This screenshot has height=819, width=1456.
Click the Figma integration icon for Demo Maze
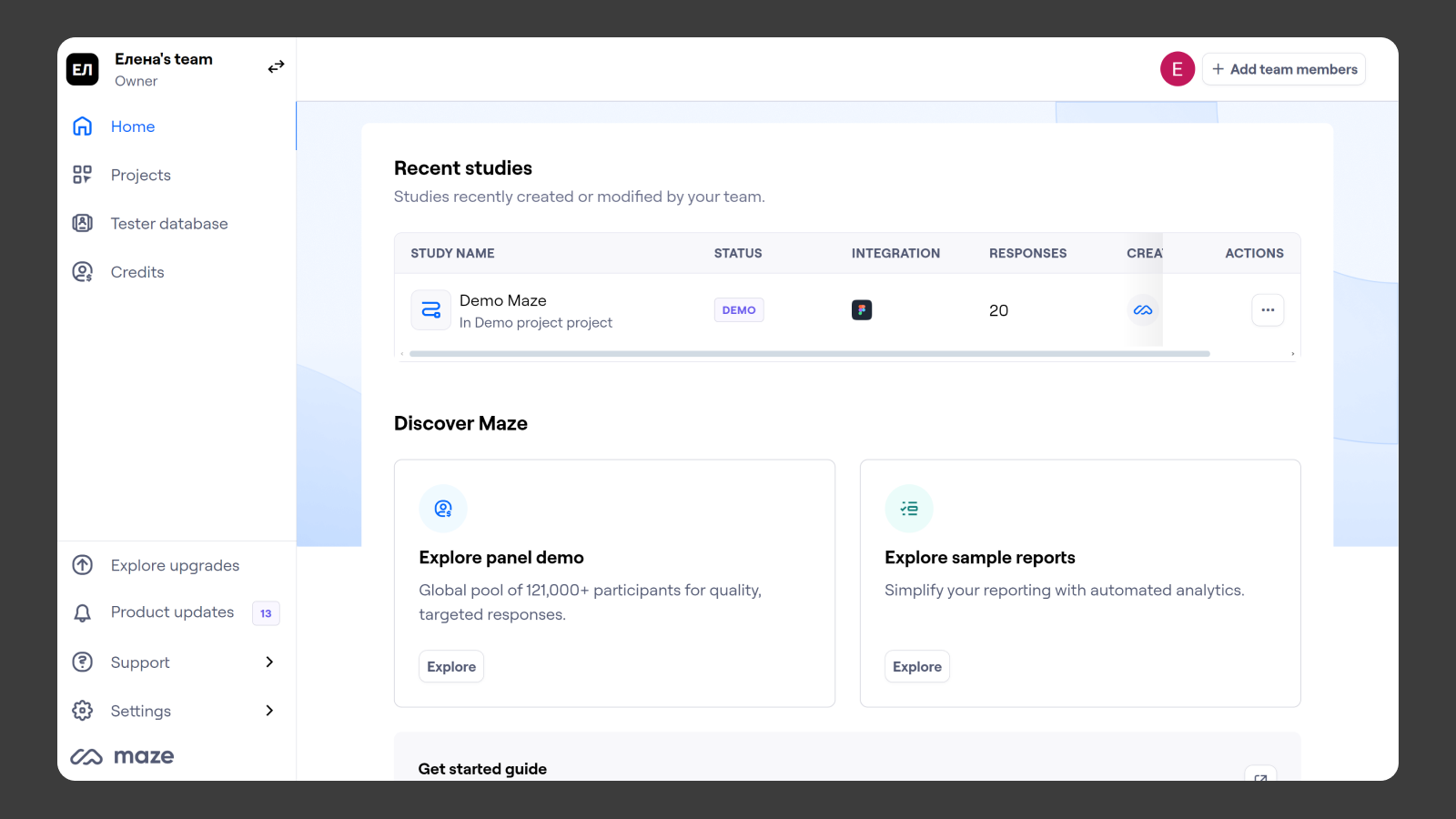coord(861,309)
